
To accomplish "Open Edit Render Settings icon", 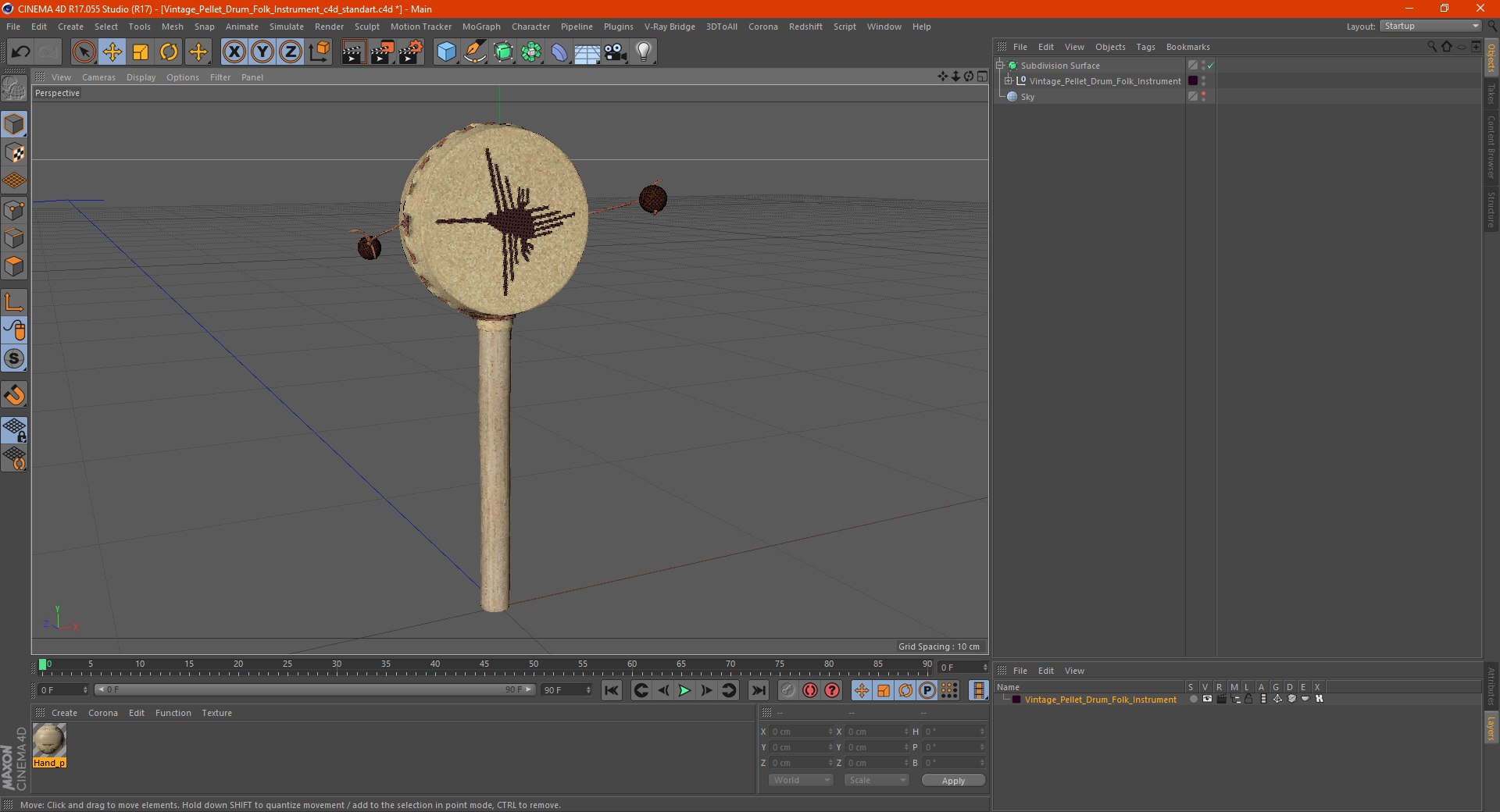I will pos(410,52).
